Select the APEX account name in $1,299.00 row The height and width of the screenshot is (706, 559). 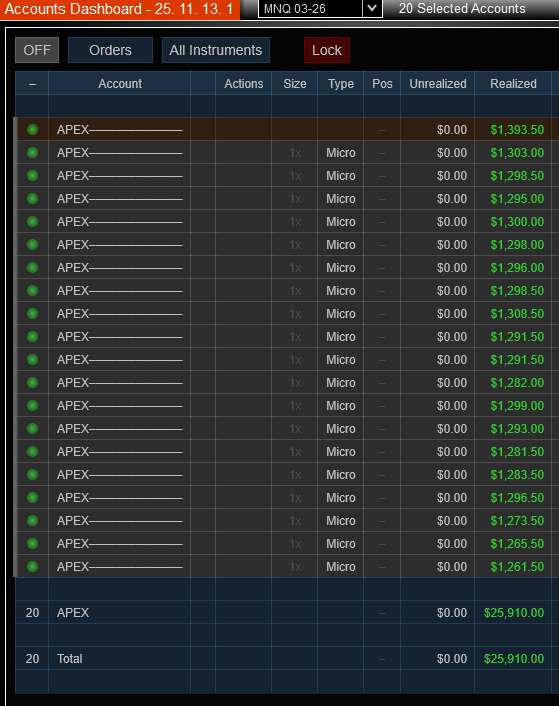click(120, 406)
